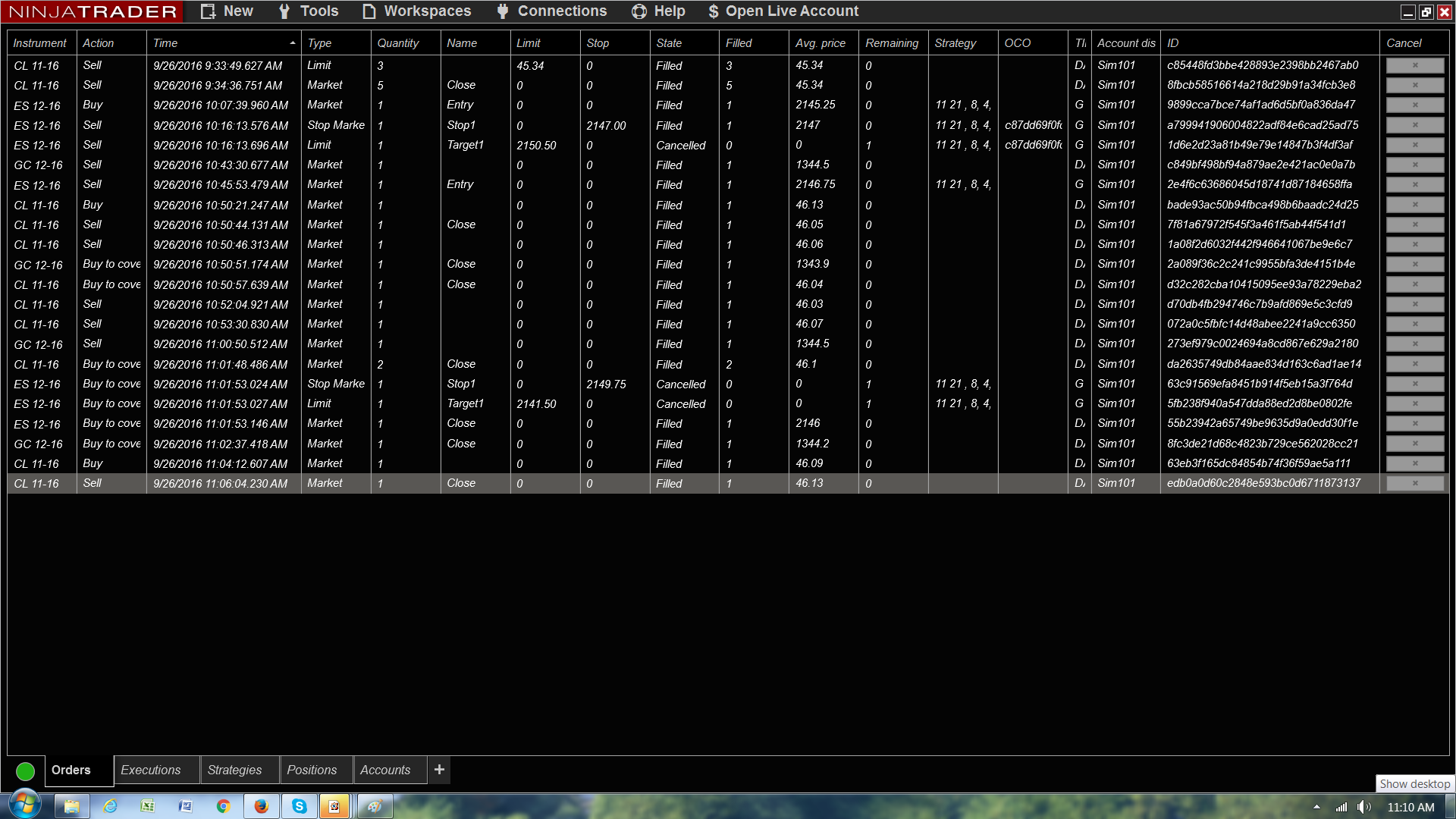
Task: Cancel the first CL 11-16 Limit order
Action: 1414,66
